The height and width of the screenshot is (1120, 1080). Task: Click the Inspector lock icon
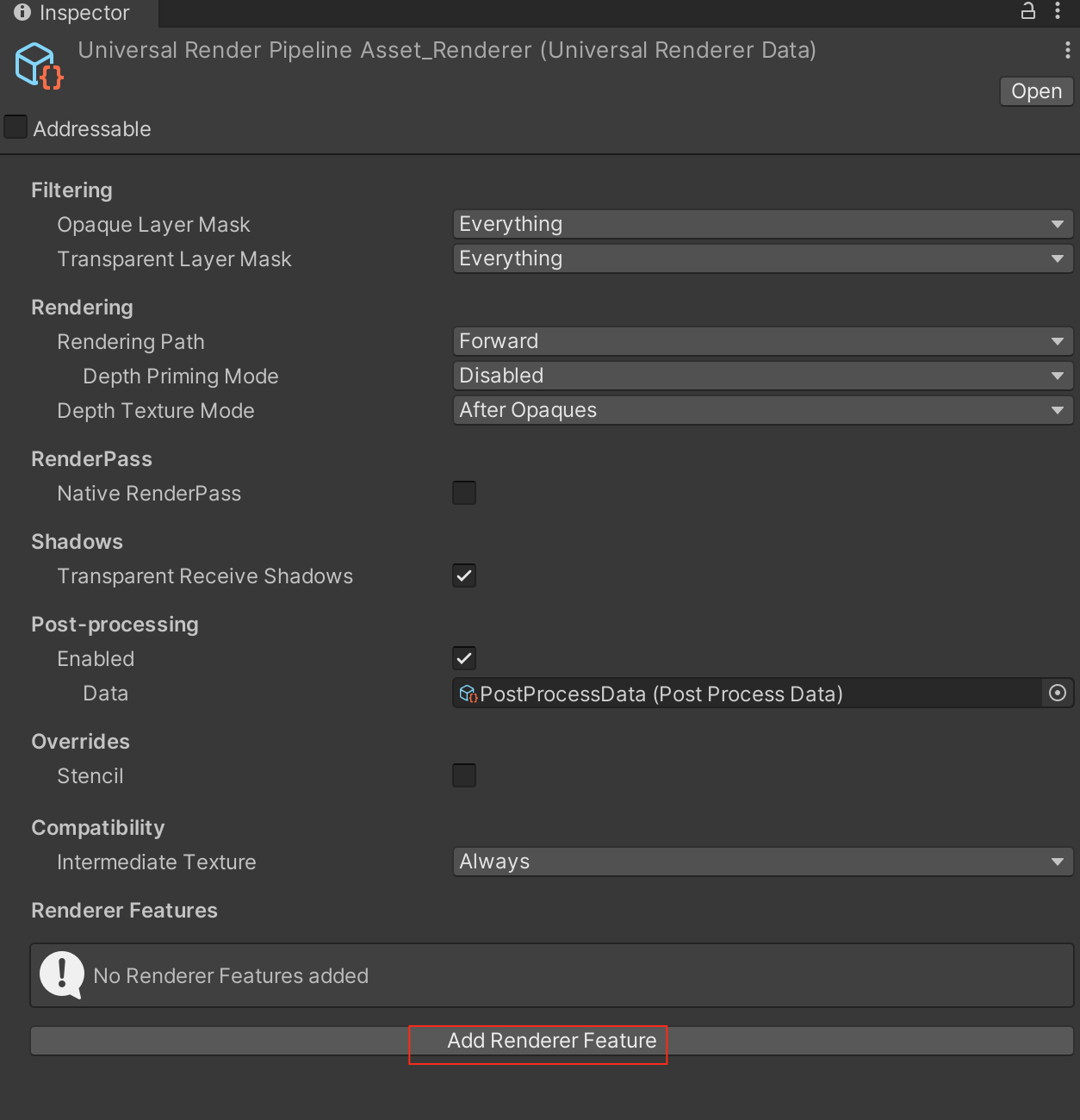(1027, 11)
